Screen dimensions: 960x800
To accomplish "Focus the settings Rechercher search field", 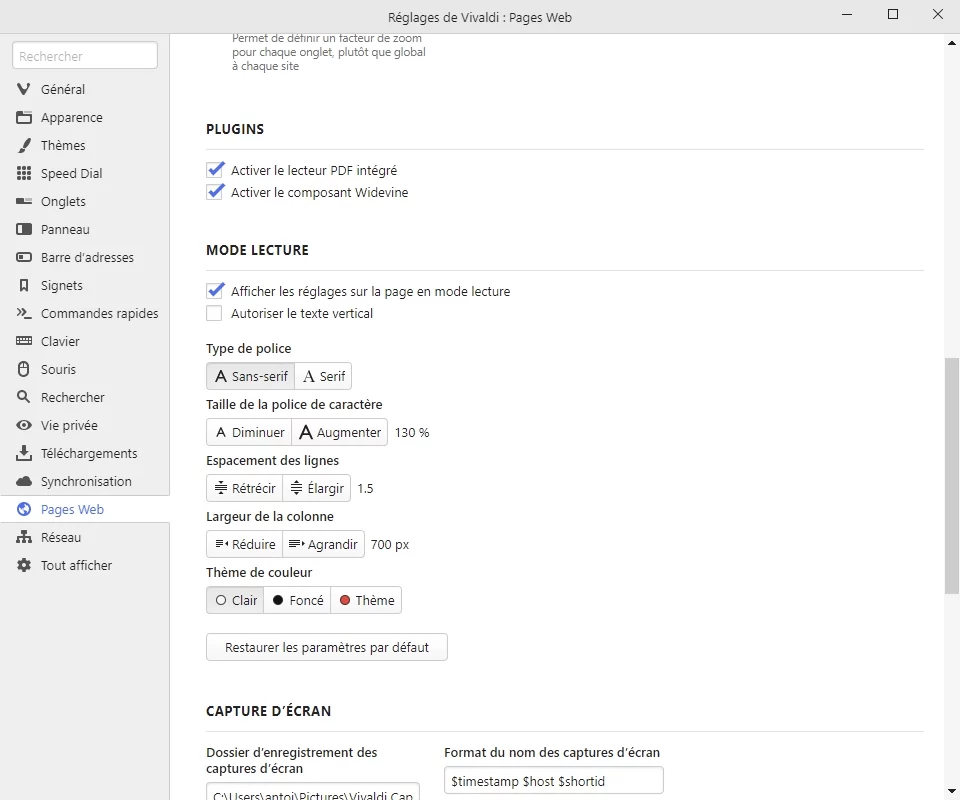I will point(85,56).
